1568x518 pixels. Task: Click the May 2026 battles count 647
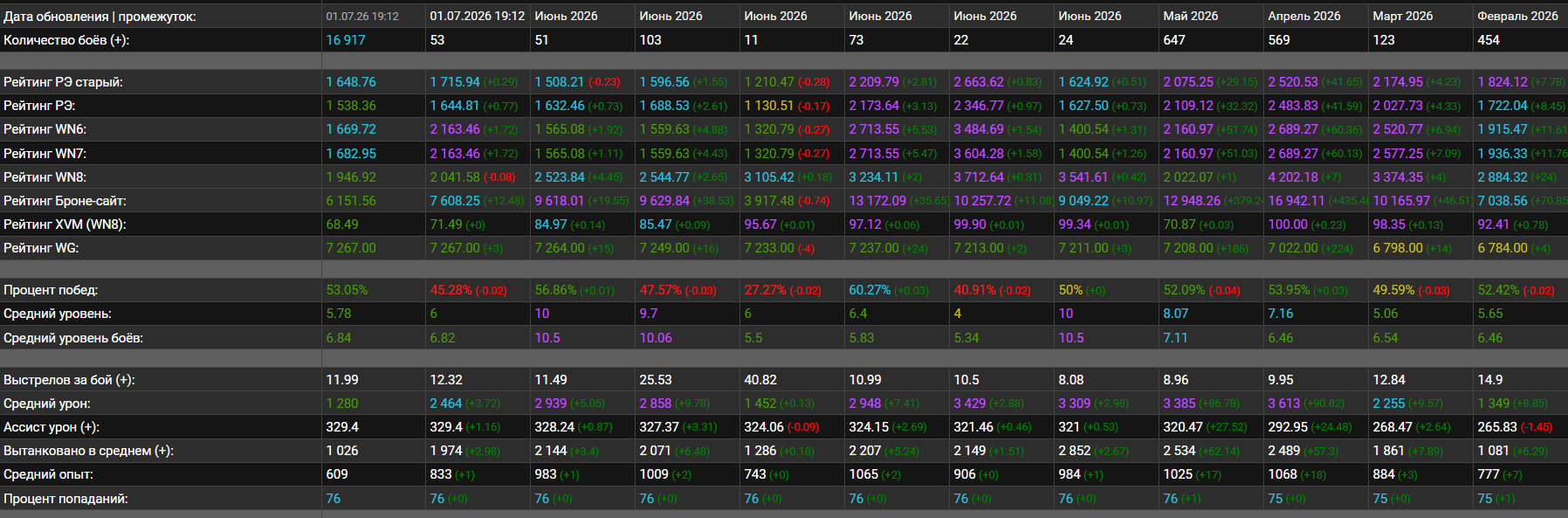tap(1174, 39)
